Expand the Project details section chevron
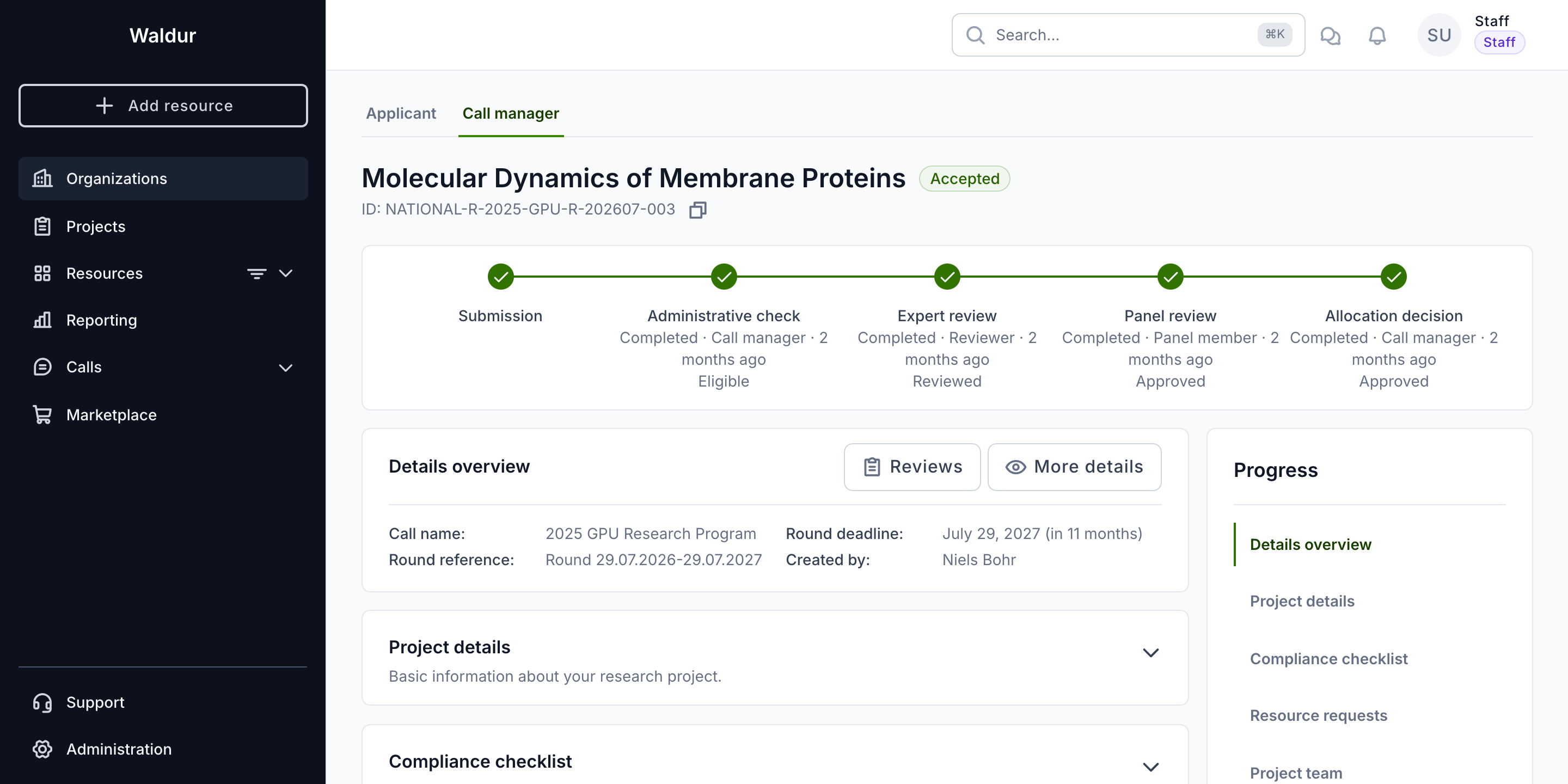 point(1150,653)
